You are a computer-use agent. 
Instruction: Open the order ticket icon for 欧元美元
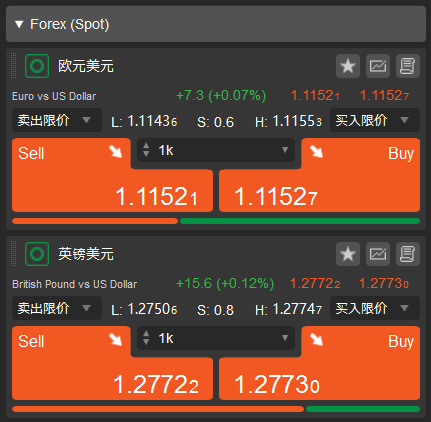point(408,66)
